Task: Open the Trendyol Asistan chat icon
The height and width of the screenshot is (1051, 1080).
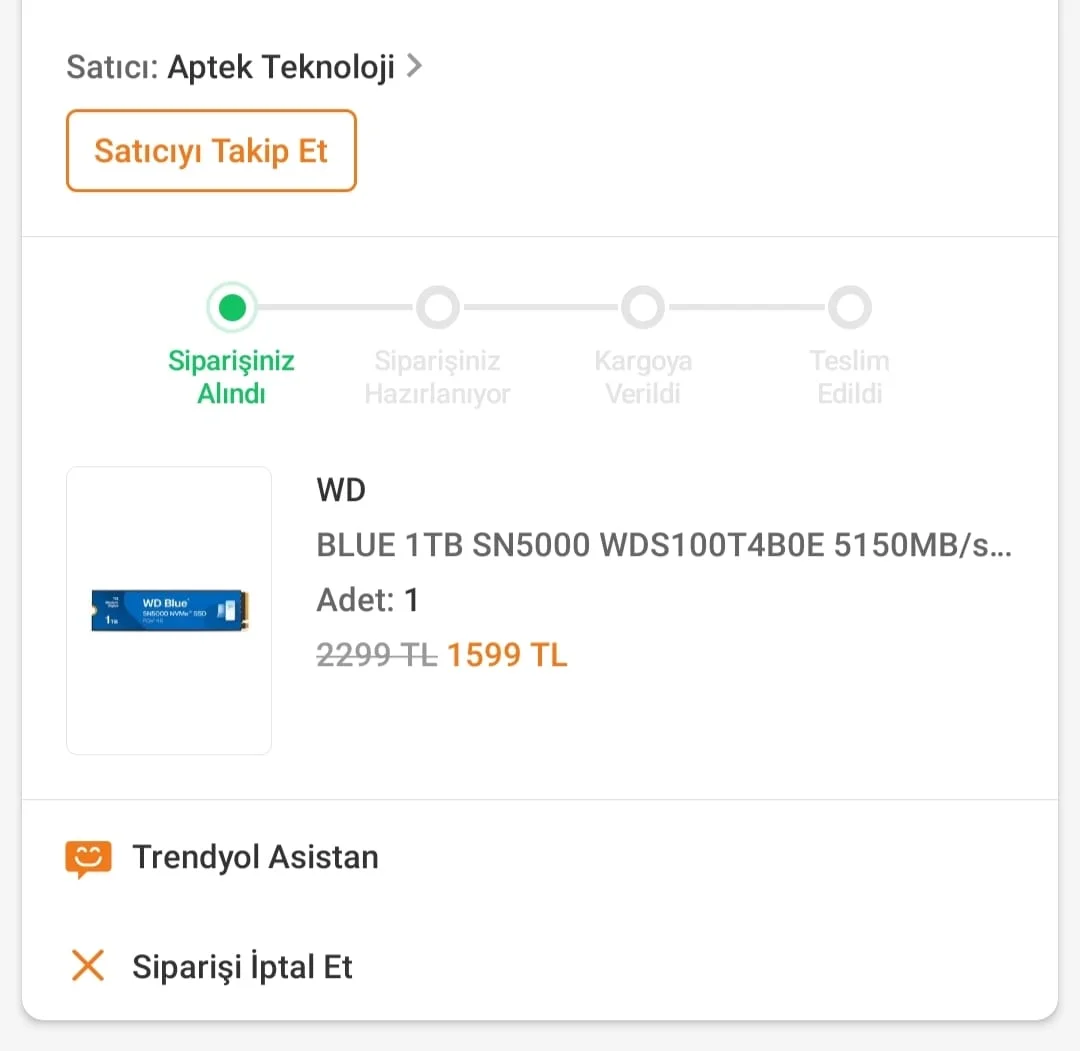Action: pyautogui.click(x=88, y=858)
